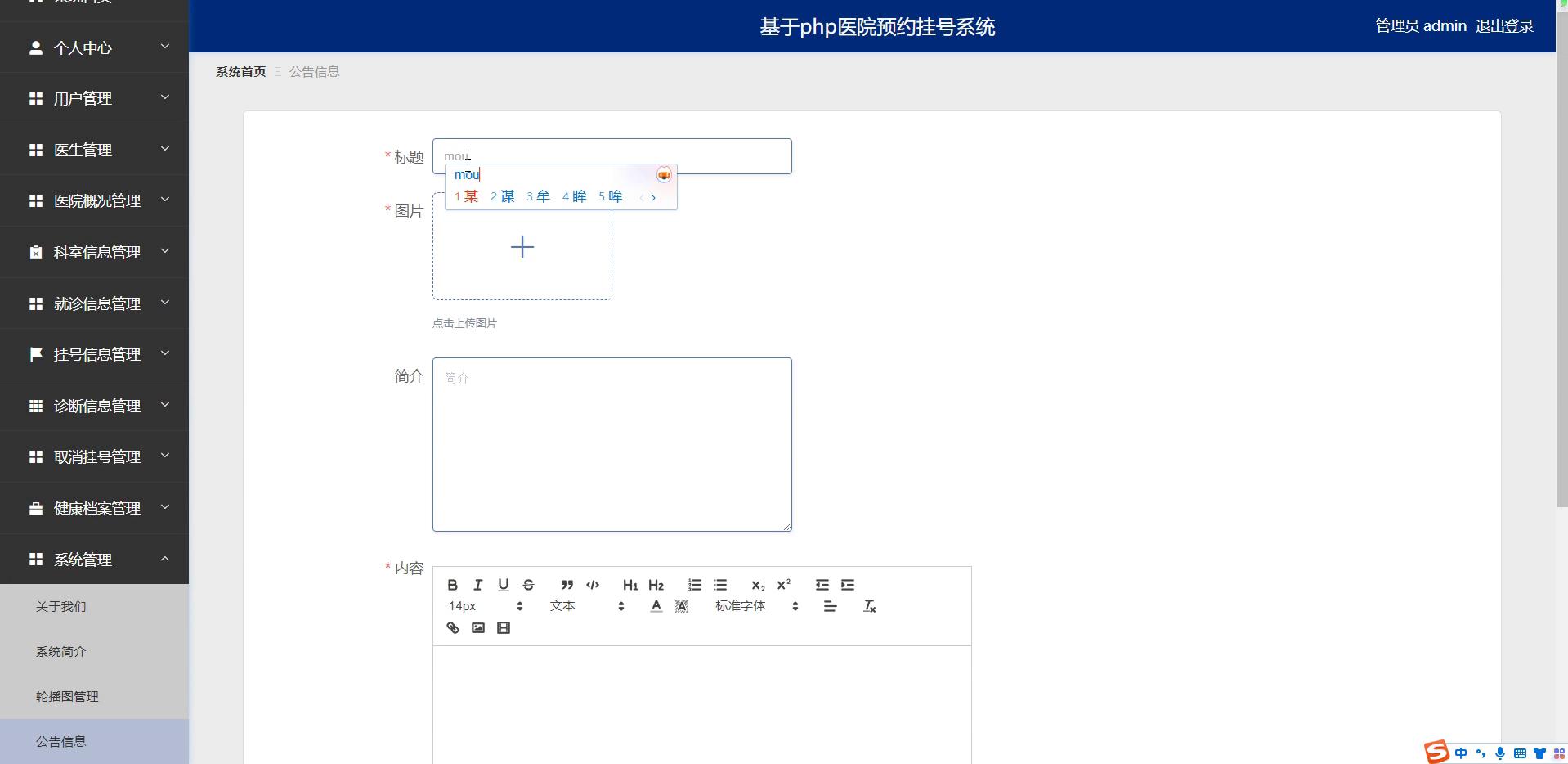Open the 公告信息 submenu item

pyautogui.click(x=94, y=741)
